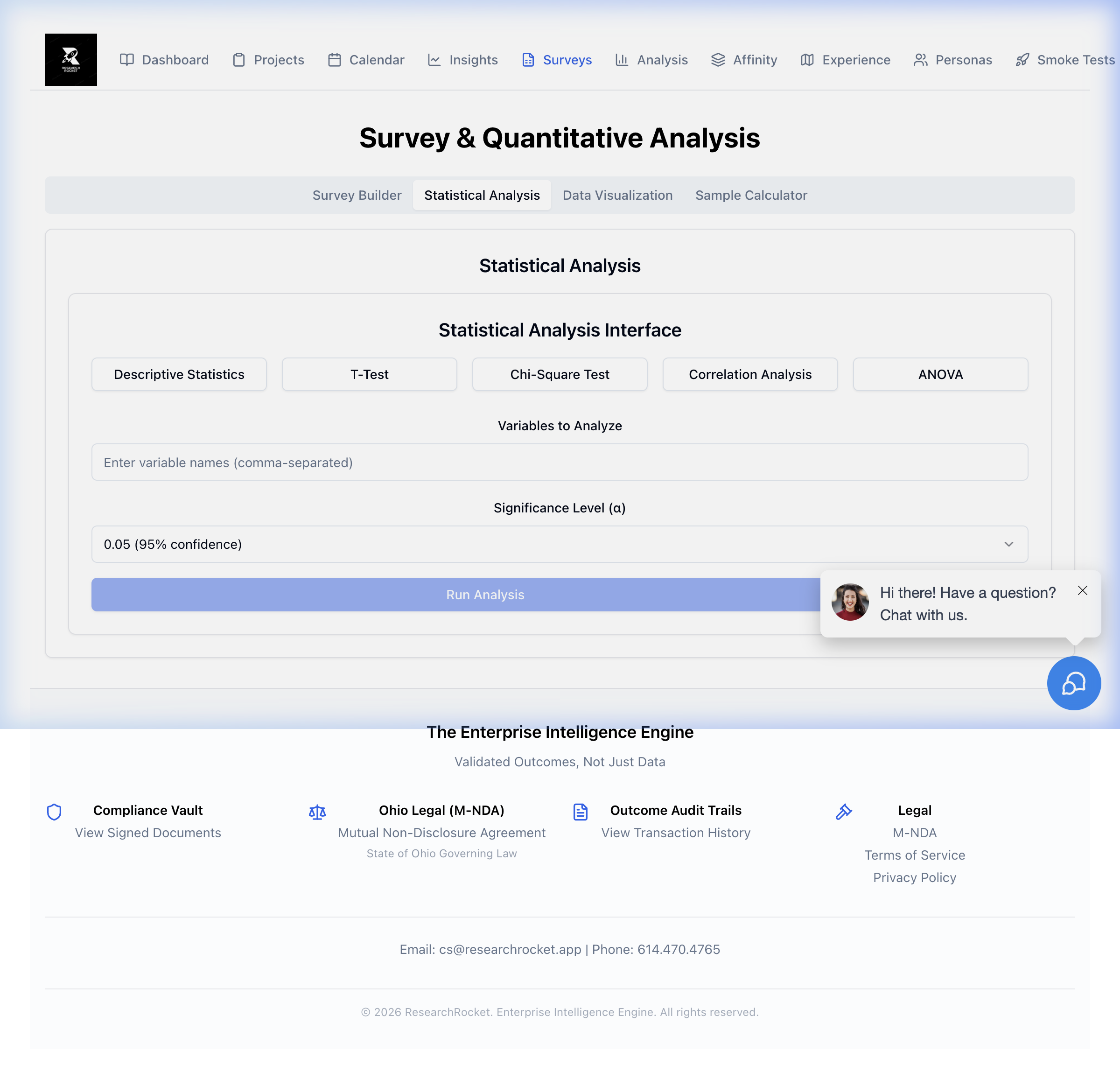Open the Privacy Policy link
Screen dimensions: 1120x1079
(914, 877)
